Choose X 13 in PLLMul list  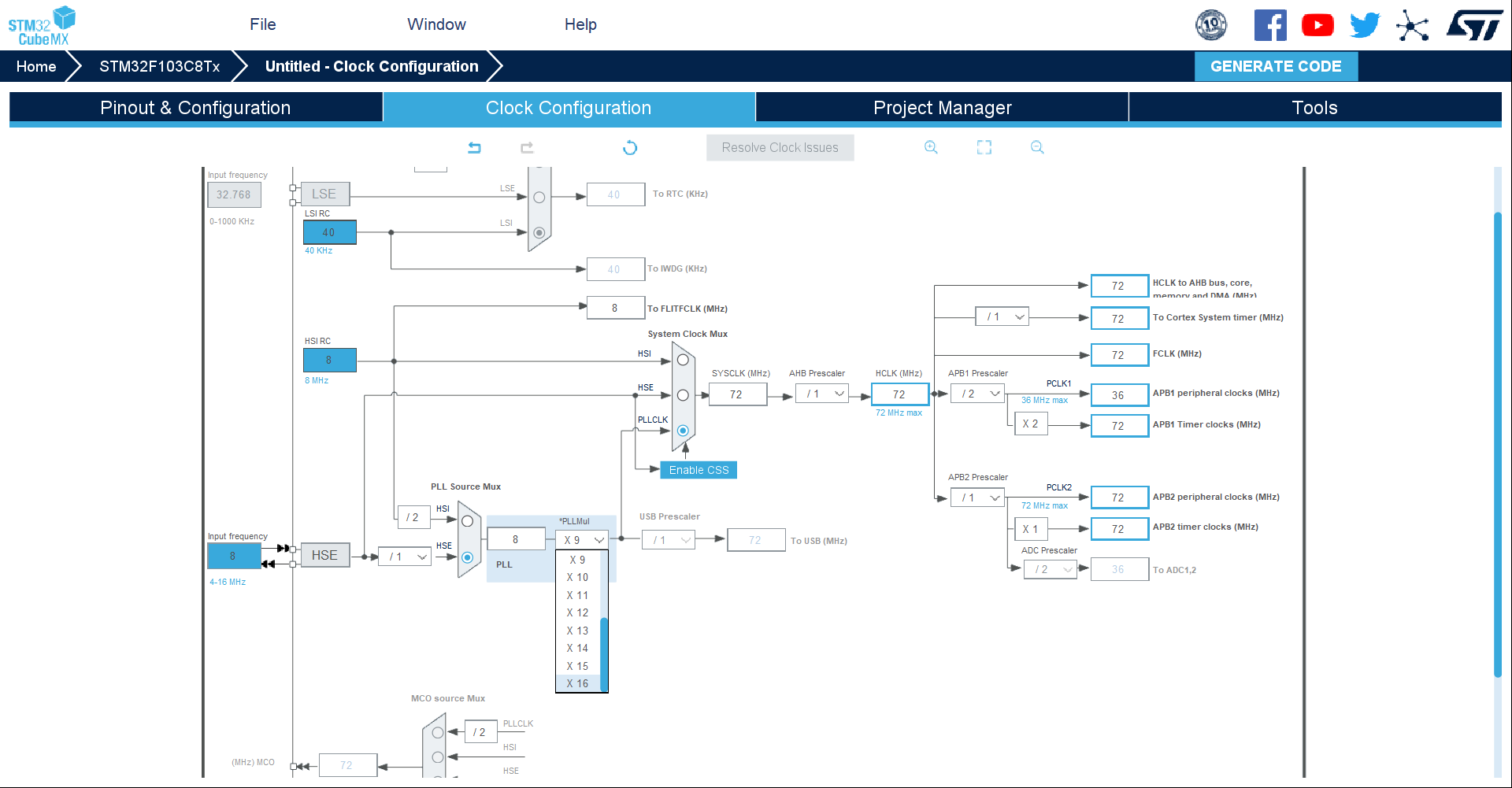577,631
